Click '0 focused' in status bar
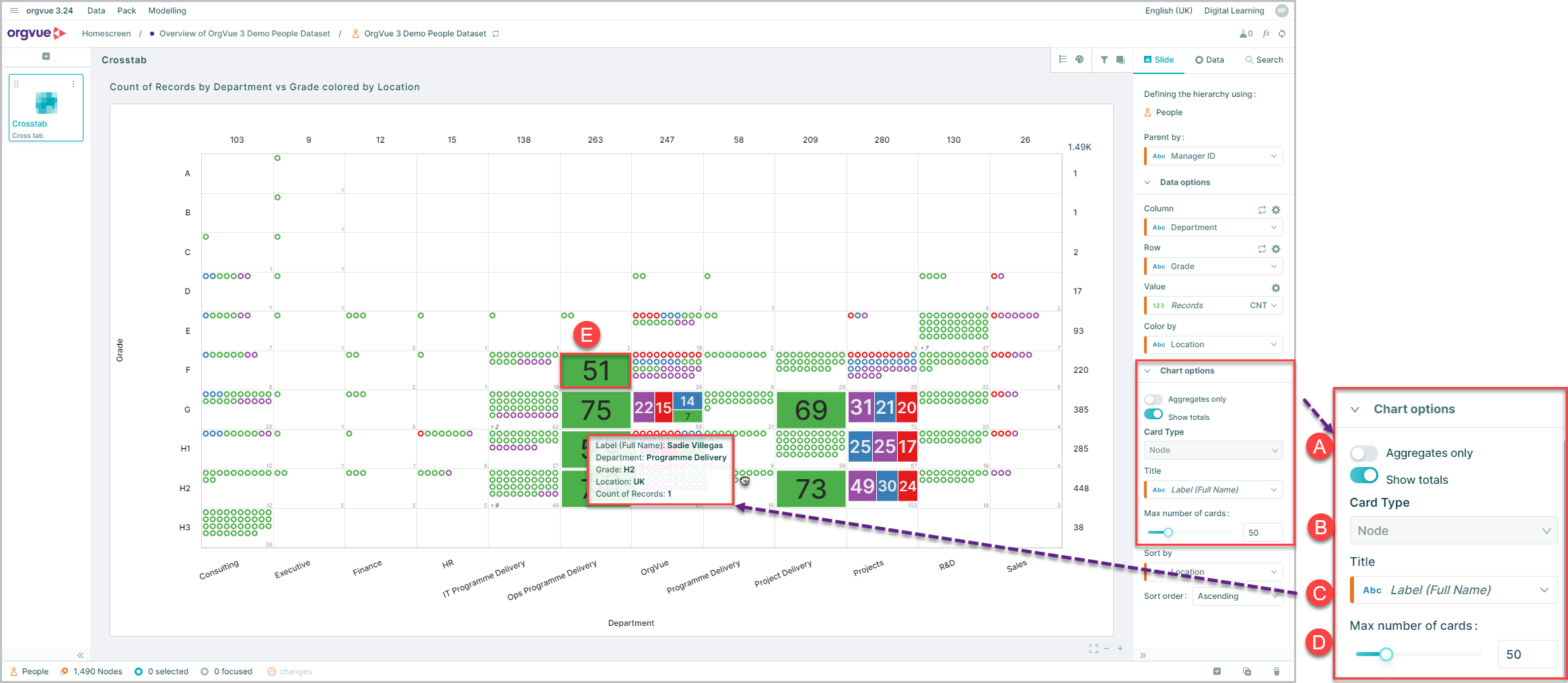1568x683 pixels. 233,672
